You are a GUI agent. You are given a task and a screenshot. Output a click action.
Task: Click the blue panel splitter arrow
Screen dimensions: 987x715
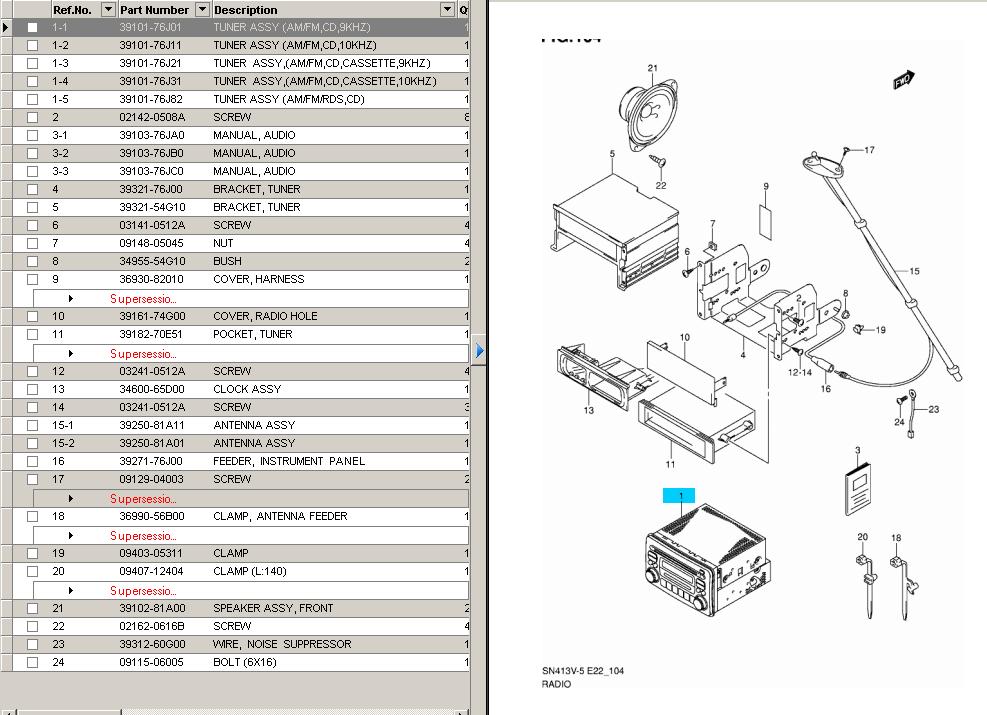coord(480,351)
